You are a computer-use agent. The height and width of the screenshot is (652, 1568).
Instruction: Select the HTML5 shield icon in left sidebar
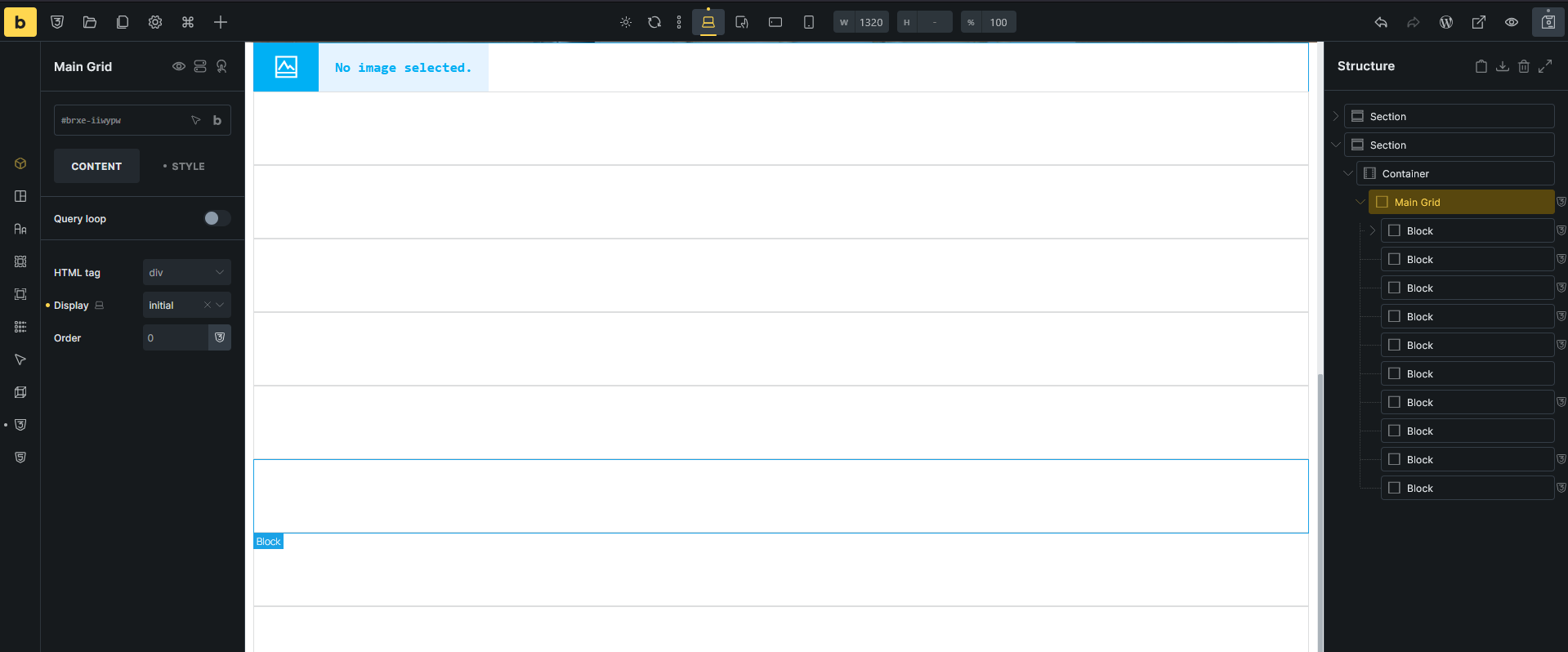[x=20, y=458]
